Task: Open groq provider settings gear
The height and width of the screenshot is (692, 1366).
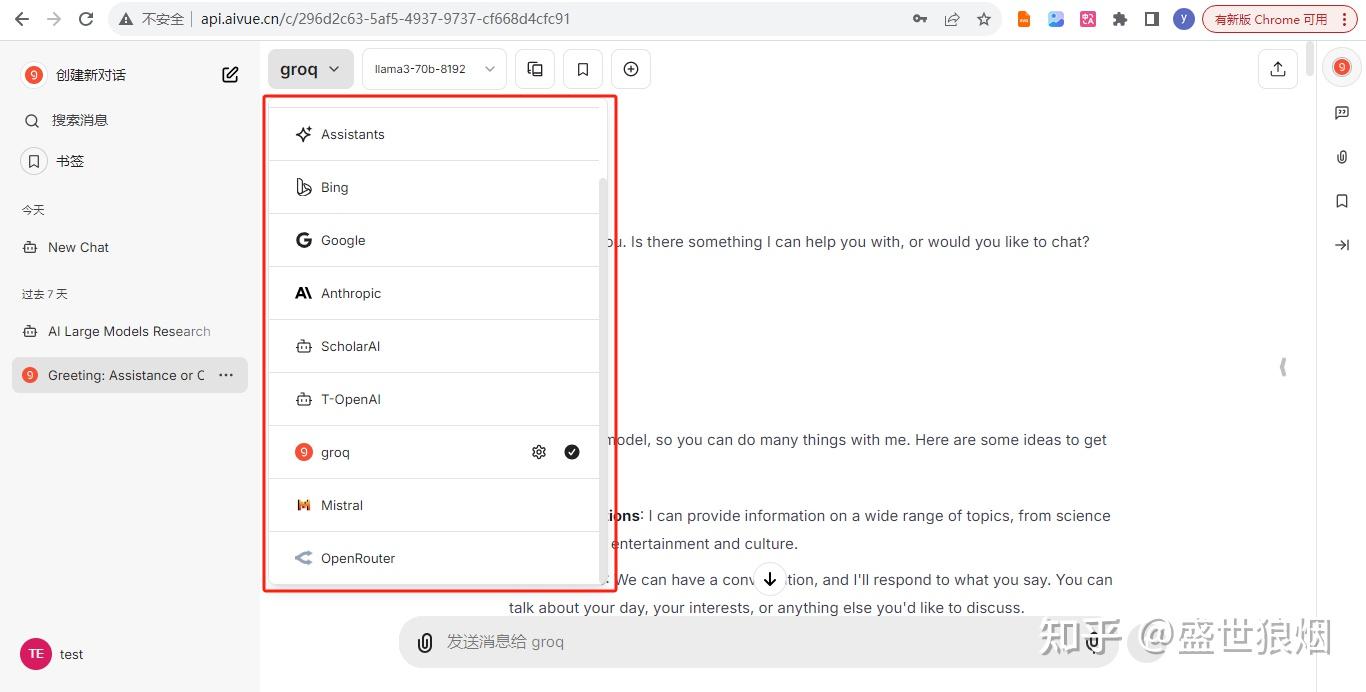Action: pyautogui.click(x=539, y=452)
